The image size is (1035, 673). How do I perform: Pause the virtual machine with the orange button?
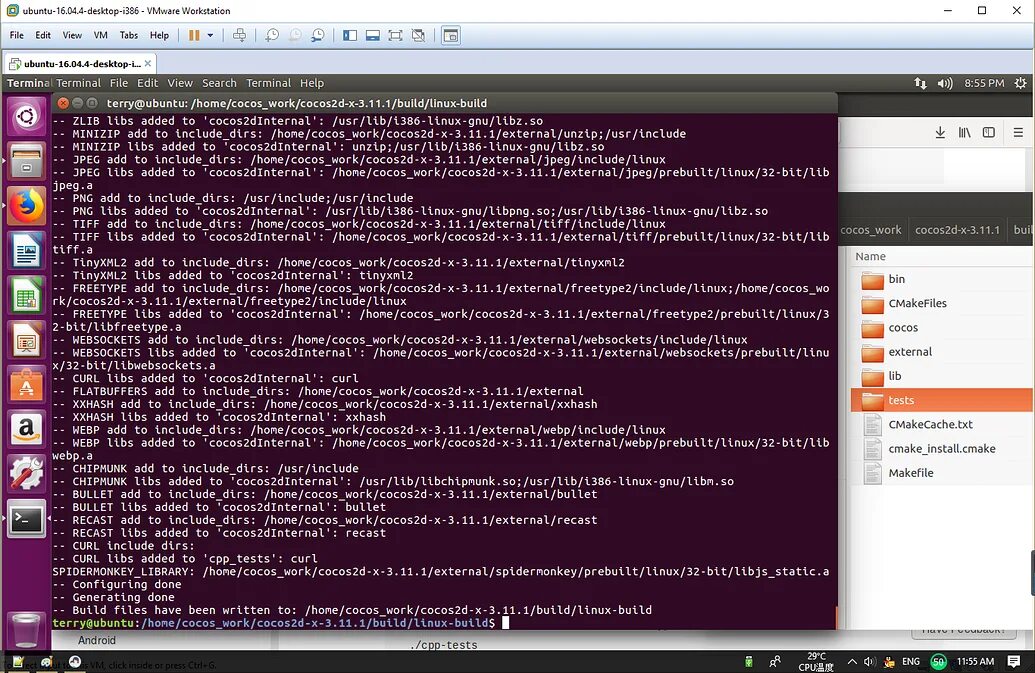[x=194, y=35]
